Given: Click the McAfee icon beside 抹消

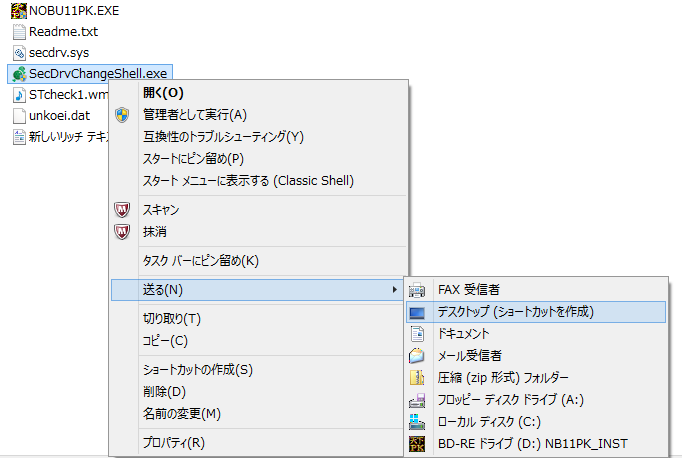Looking at the screenshot, I should pos(122,232).
